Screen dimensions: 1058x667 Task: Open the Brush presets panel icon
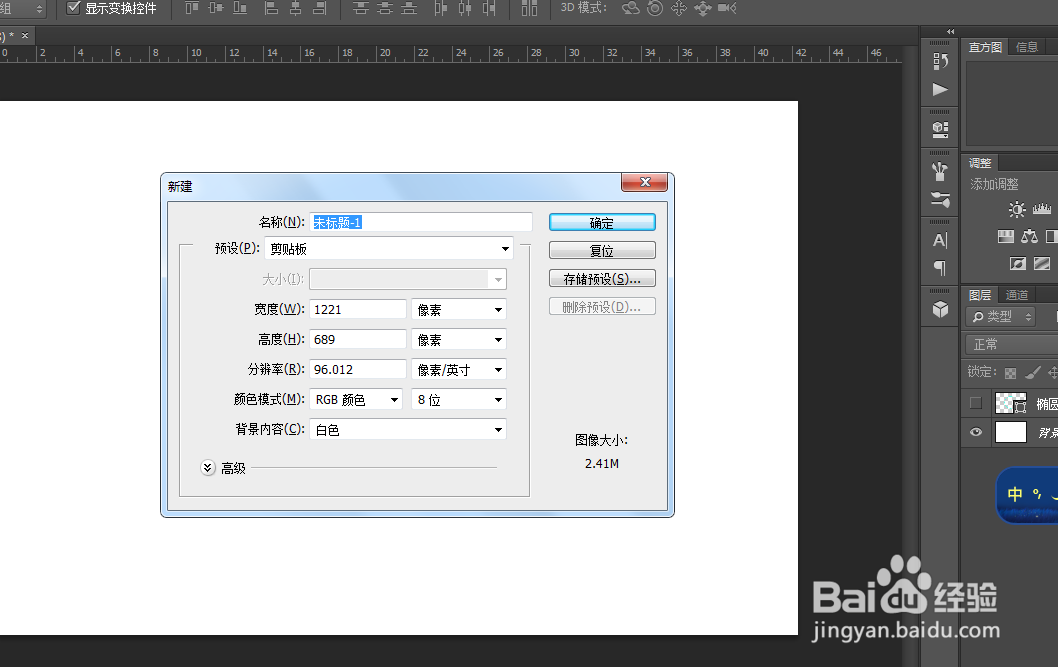pyautogui.click(x=940, y=171)
